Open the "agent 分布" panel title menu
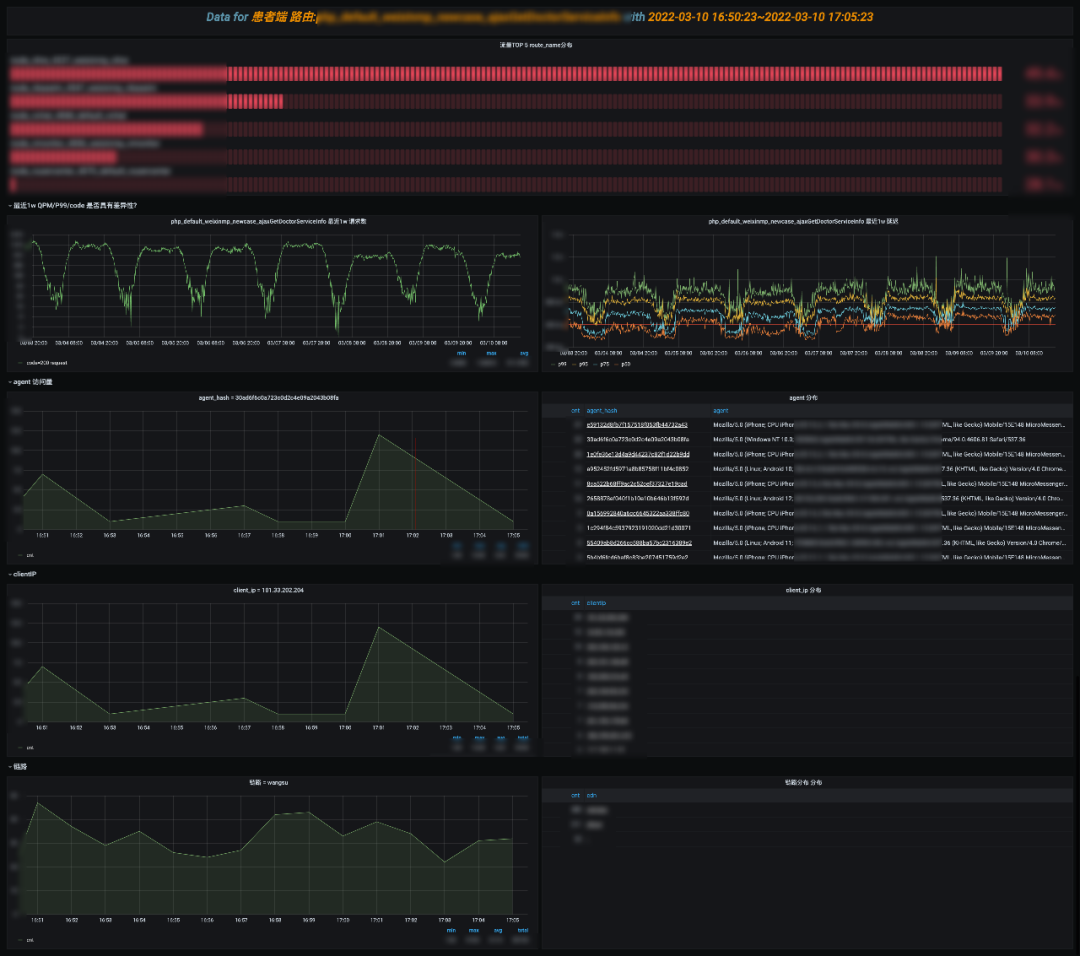1080x956 pixels. point(804,397)
